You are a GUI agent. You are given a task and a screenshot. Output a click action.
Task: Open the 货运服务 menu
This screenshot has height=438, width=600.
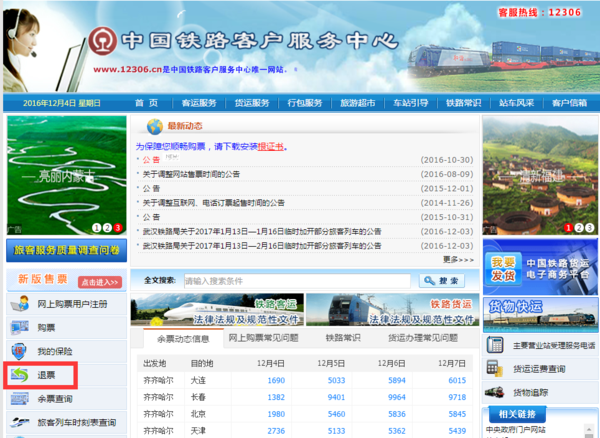tap(252, 103)
